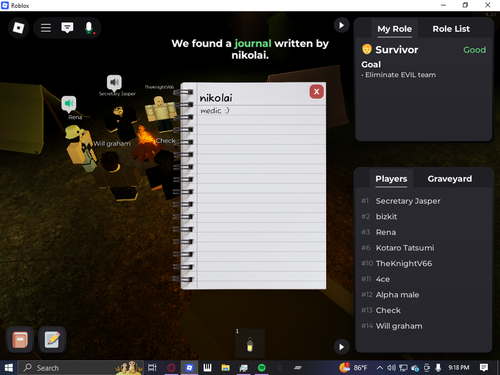The image size is (500, 375).
Task: Click the Good alignment label
Action: pyautogui.click(x=474, y=50)
